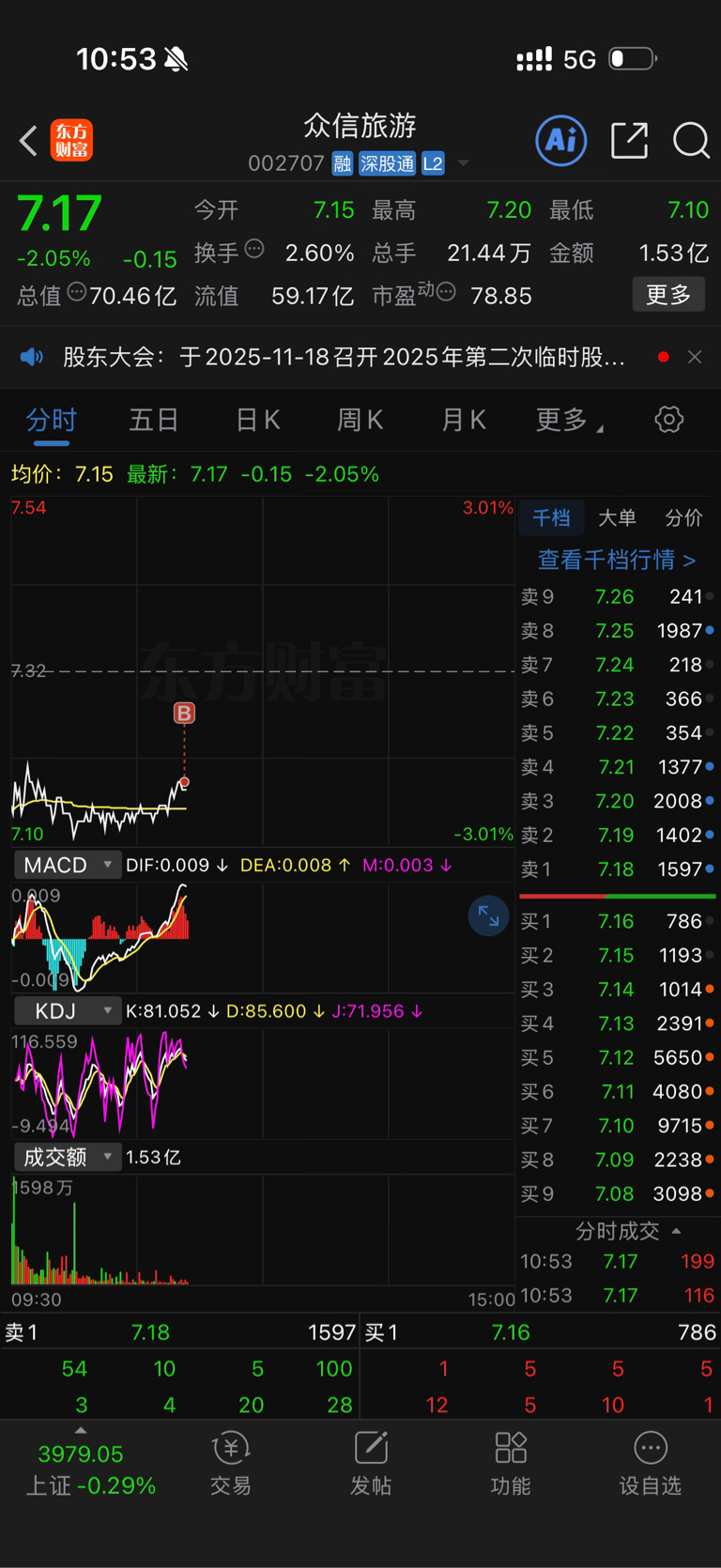The width and height of the screenshot is (721, 1568).
Task: Open the 股东大会 announcement text
Action: click(344, 357)
